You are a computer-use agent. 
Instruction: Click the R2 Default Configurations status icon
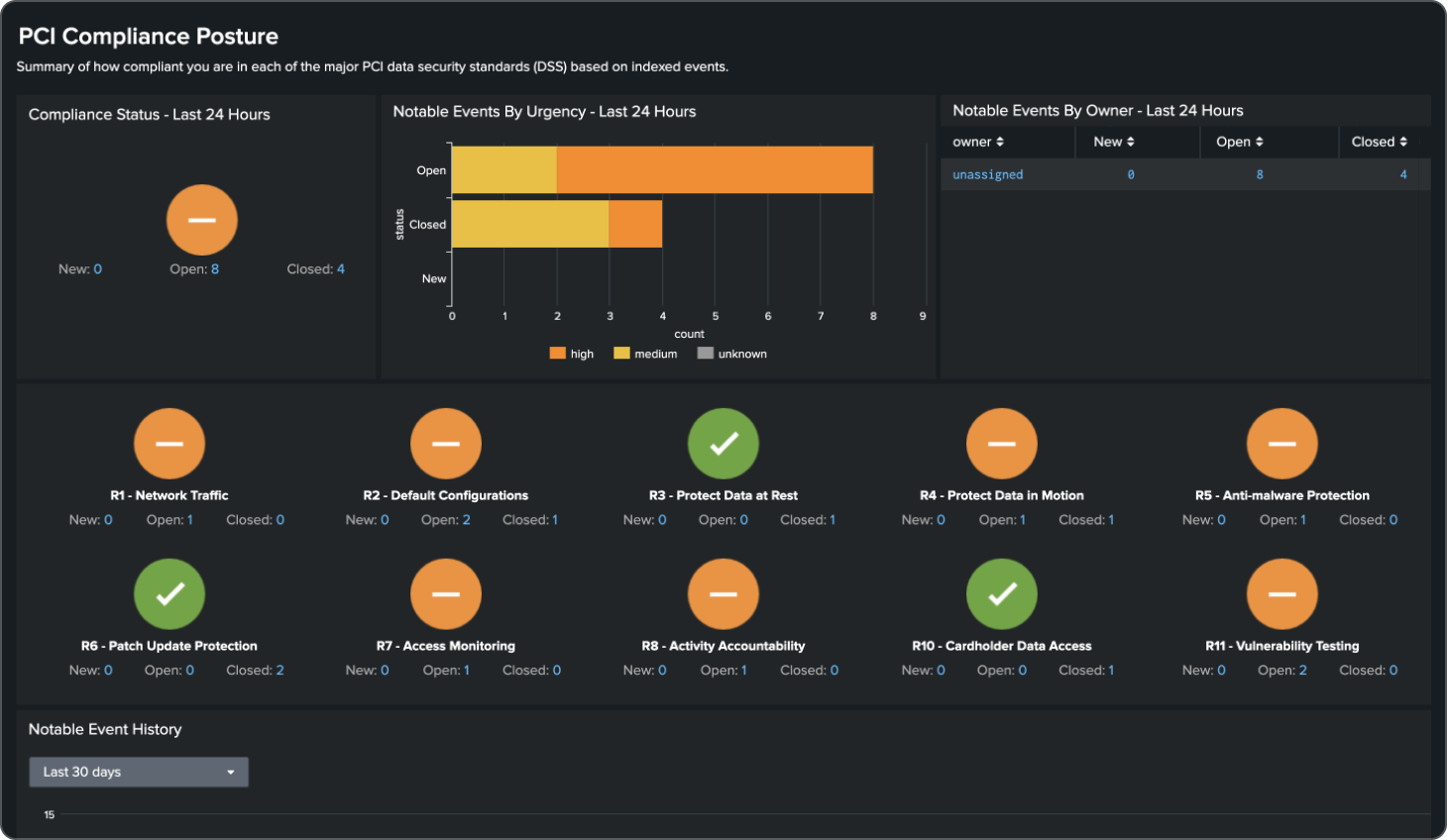coord(446,444)
